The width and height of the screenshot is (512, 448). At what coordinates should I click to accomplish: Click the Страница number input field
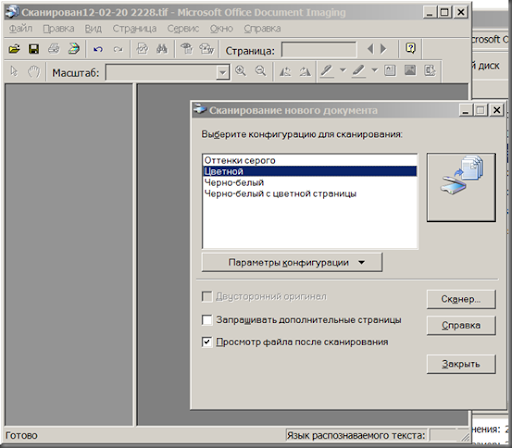coord(319,50)
